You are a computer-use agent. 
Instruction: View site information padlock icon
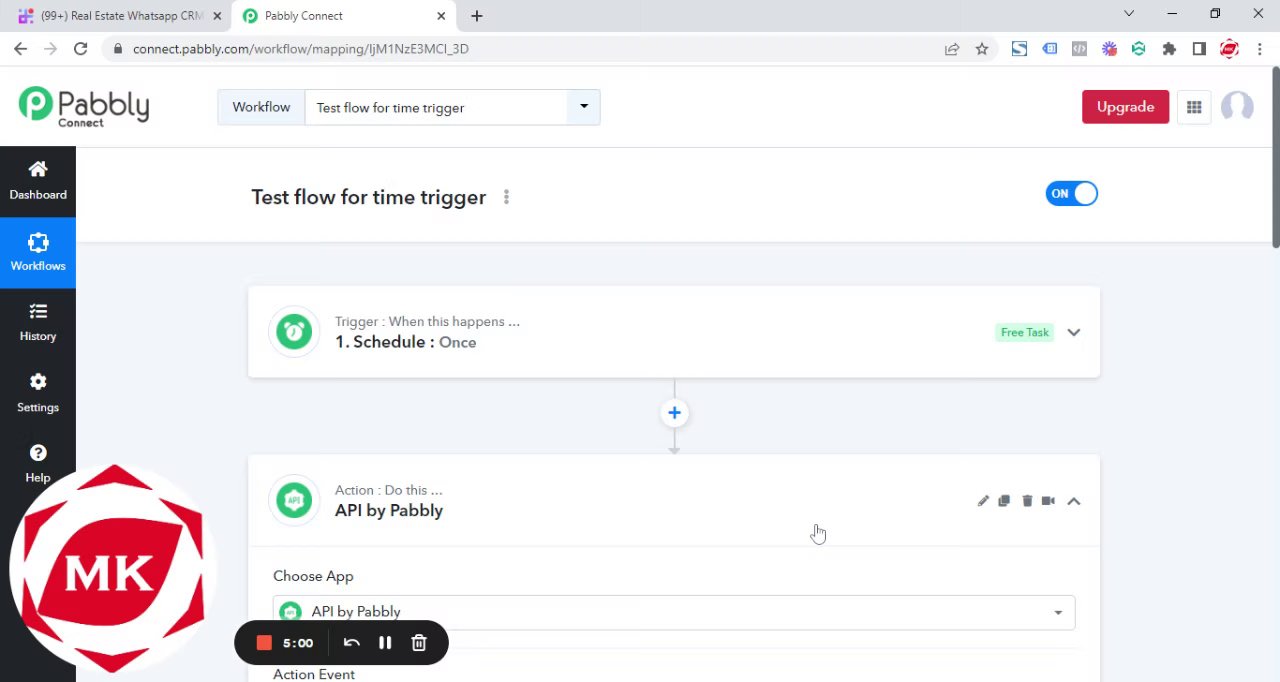118,49
